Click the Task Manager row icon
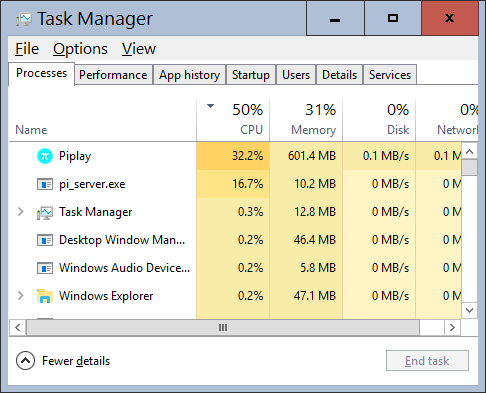The image size is (486, 393). click(x=45, y=212)
